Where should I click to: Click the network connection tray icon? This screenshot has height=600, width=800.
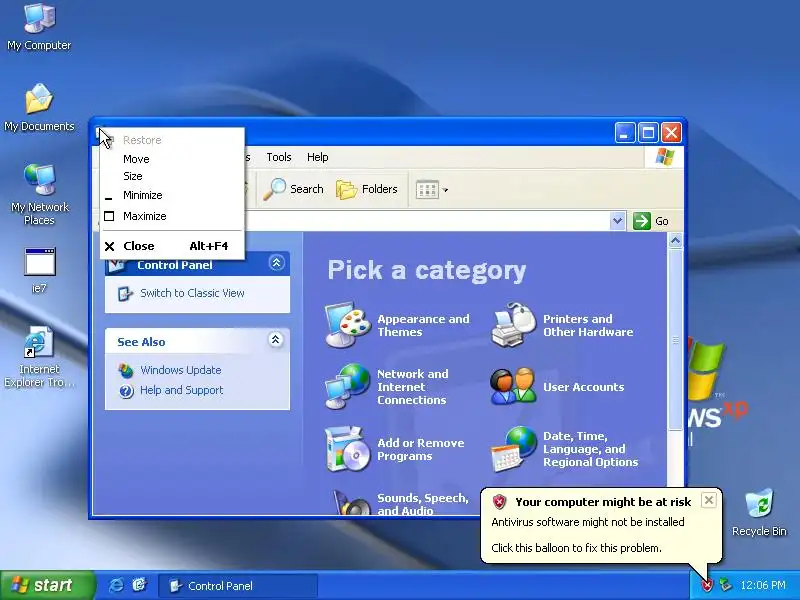click(725, 585)
